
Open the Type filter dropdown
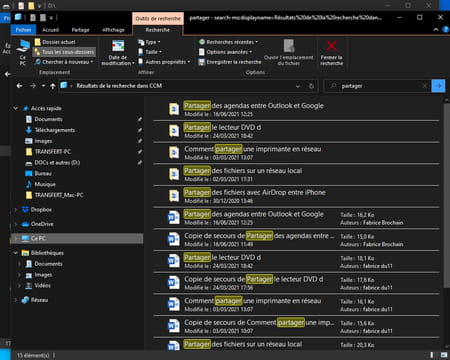coord(149,42)
